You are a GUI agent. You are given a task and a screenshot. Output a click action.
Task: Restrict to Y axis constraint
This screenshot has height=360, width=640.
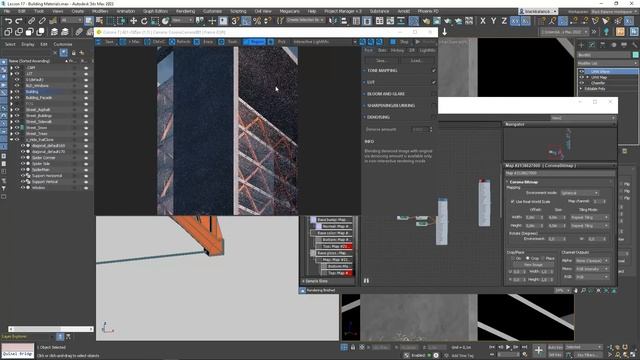[493, 21]
